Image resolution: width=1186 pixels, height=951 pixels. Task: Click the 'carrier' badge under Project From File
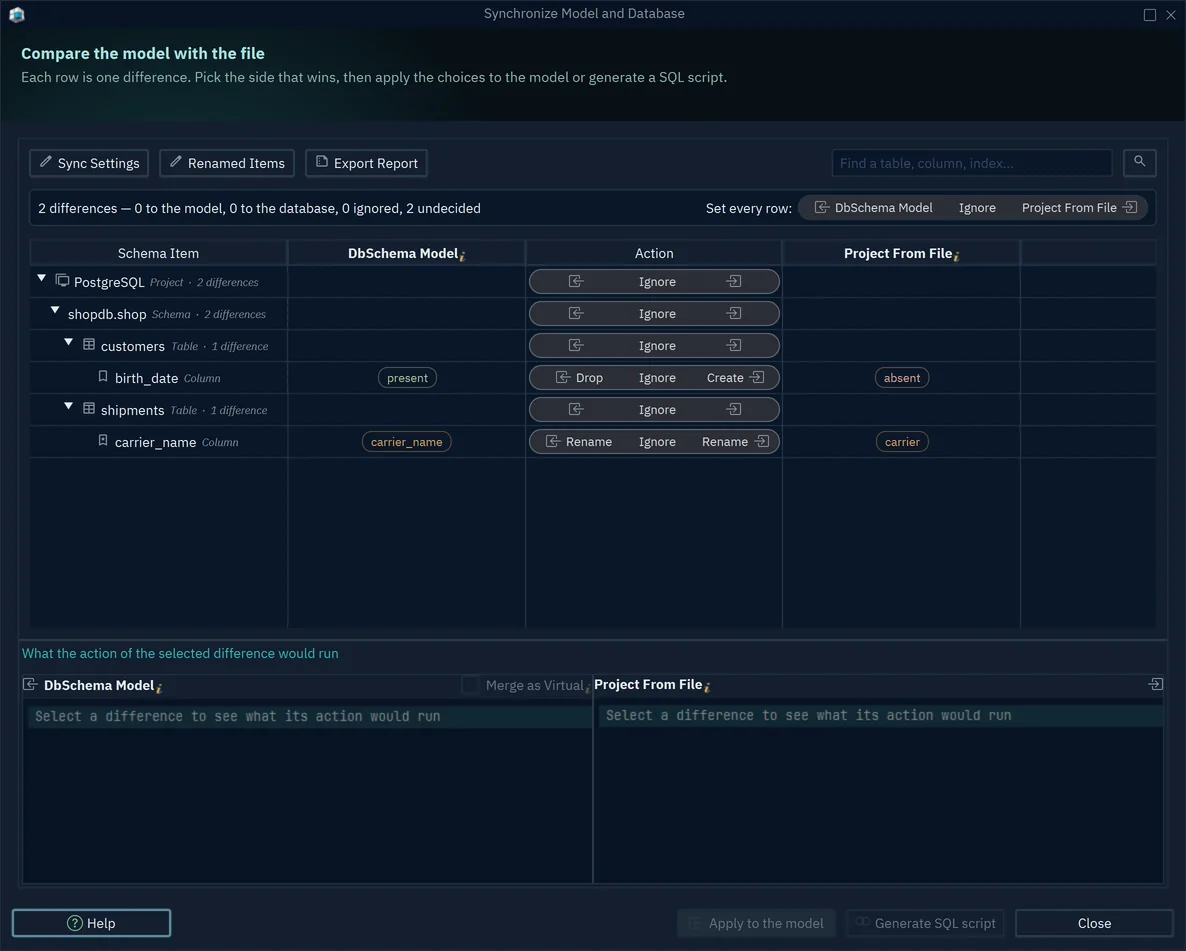902,442
